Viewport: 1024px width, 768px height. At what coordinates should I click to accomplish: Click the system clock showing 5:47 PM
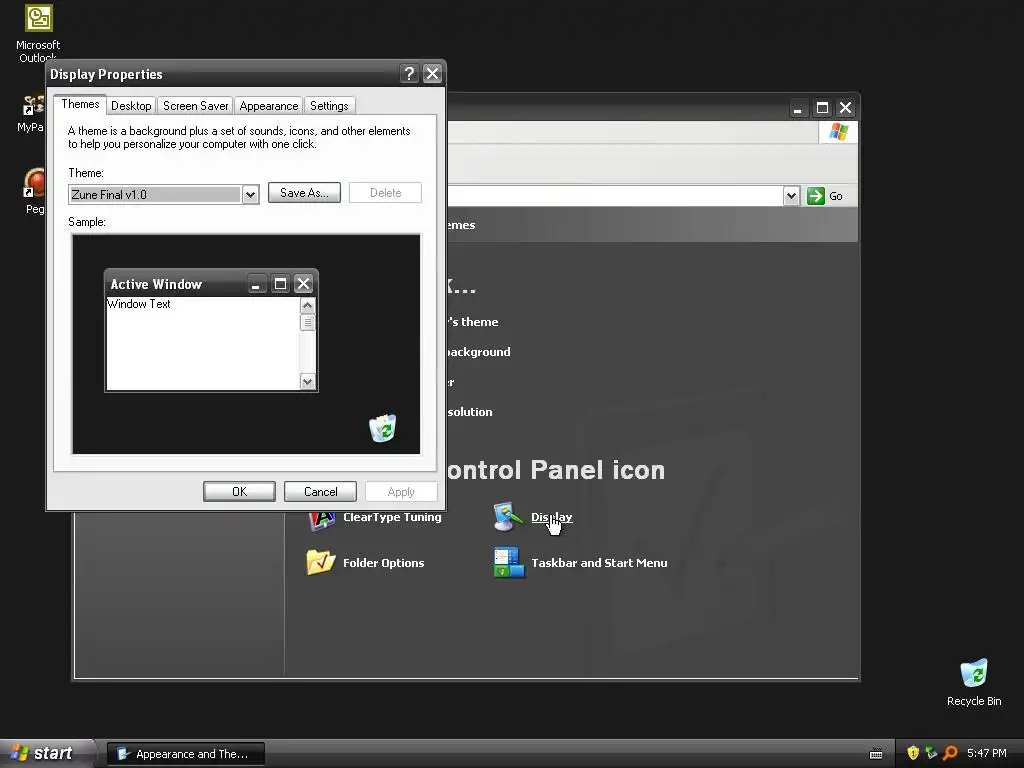pos(987,753)
